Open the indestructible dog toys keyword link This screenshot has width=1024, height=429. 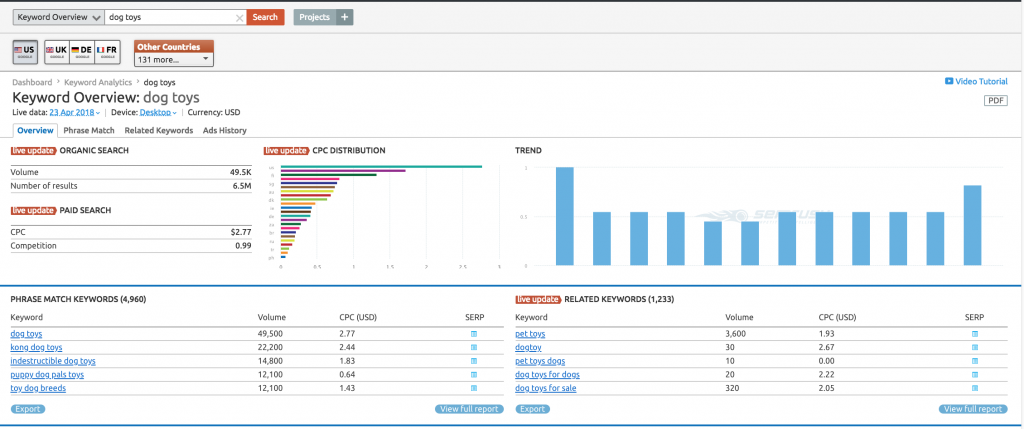54,361
